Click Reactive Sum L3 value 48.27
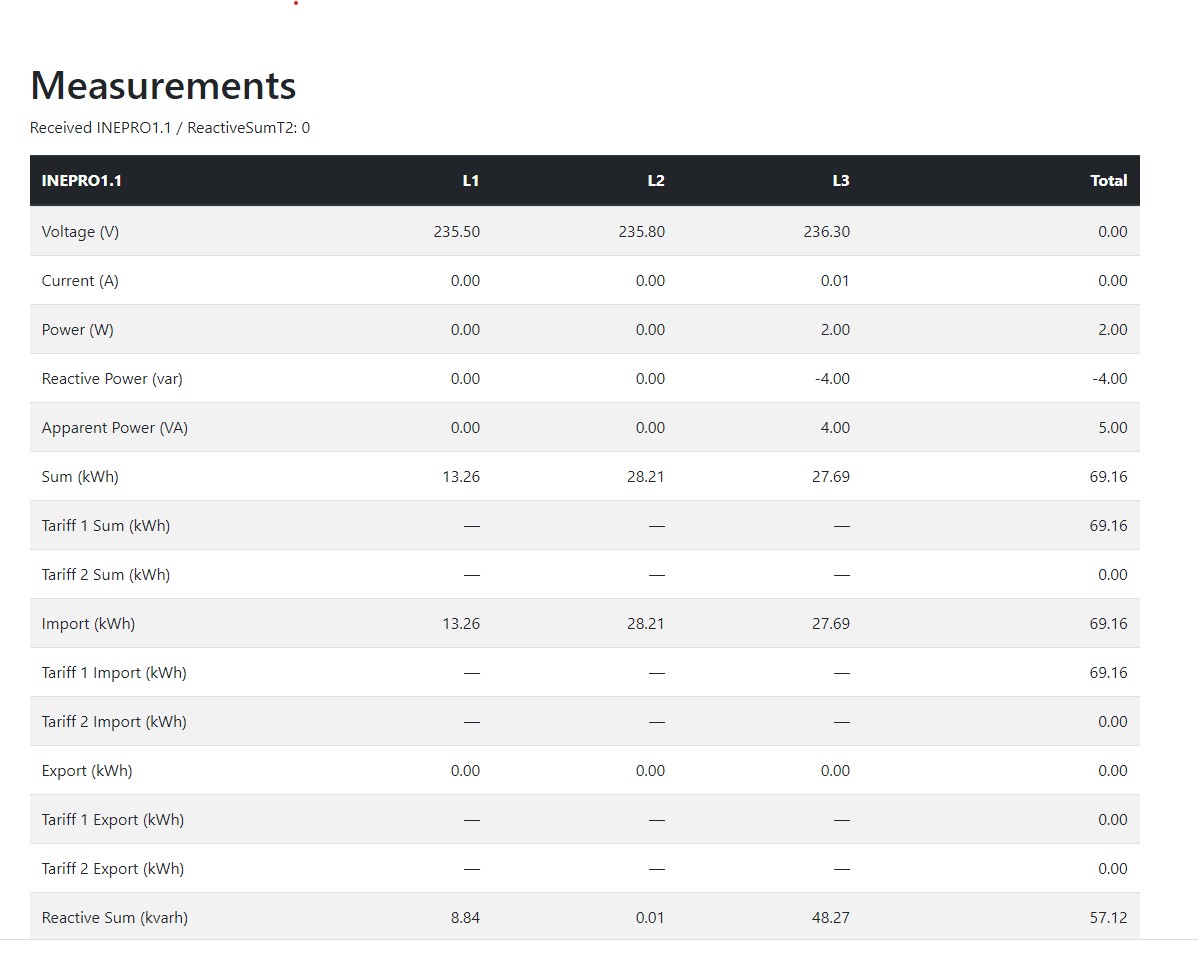This screenshot has width=1198, height=958. [x=831, y=918]
